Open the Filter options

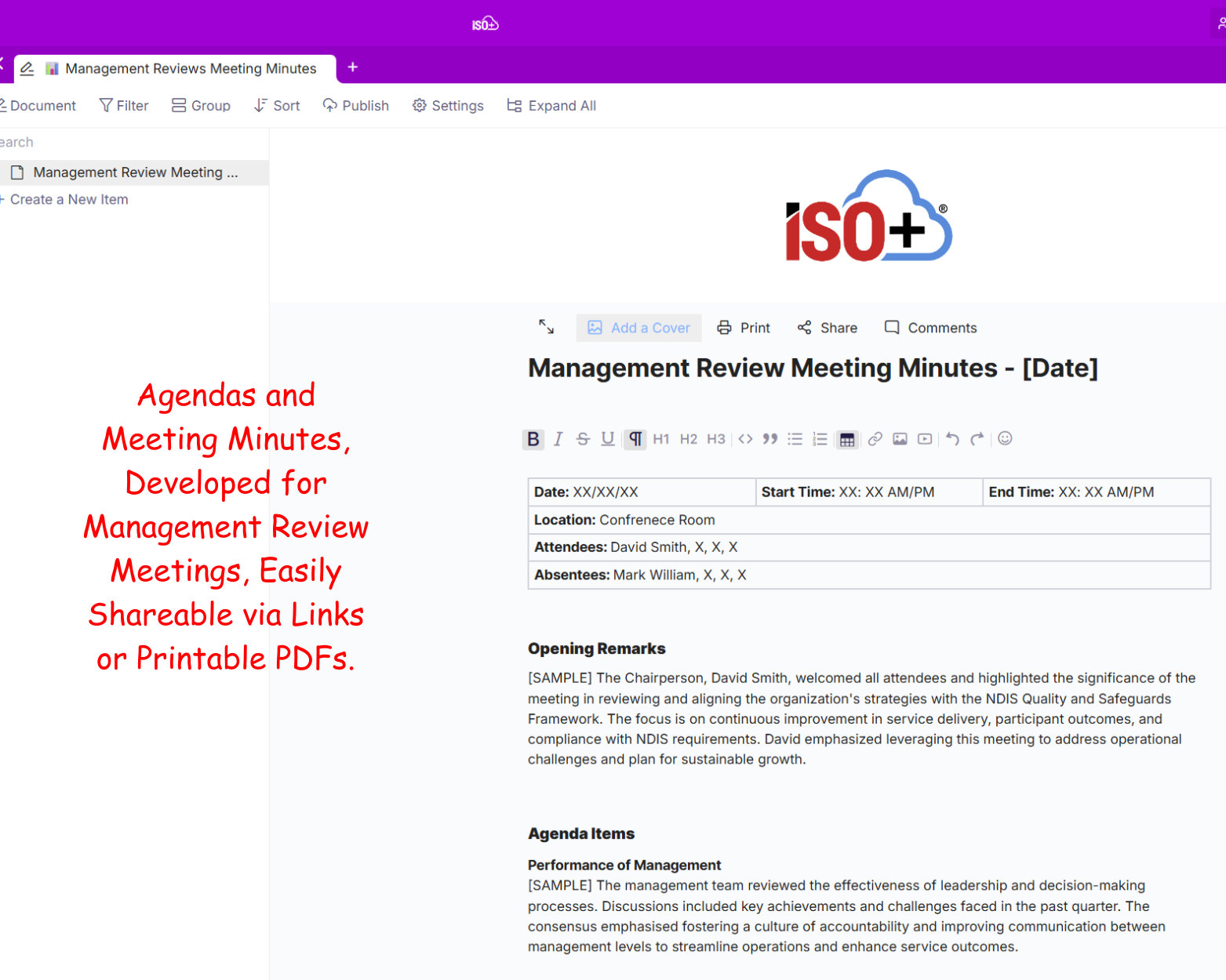click(124, 106)
